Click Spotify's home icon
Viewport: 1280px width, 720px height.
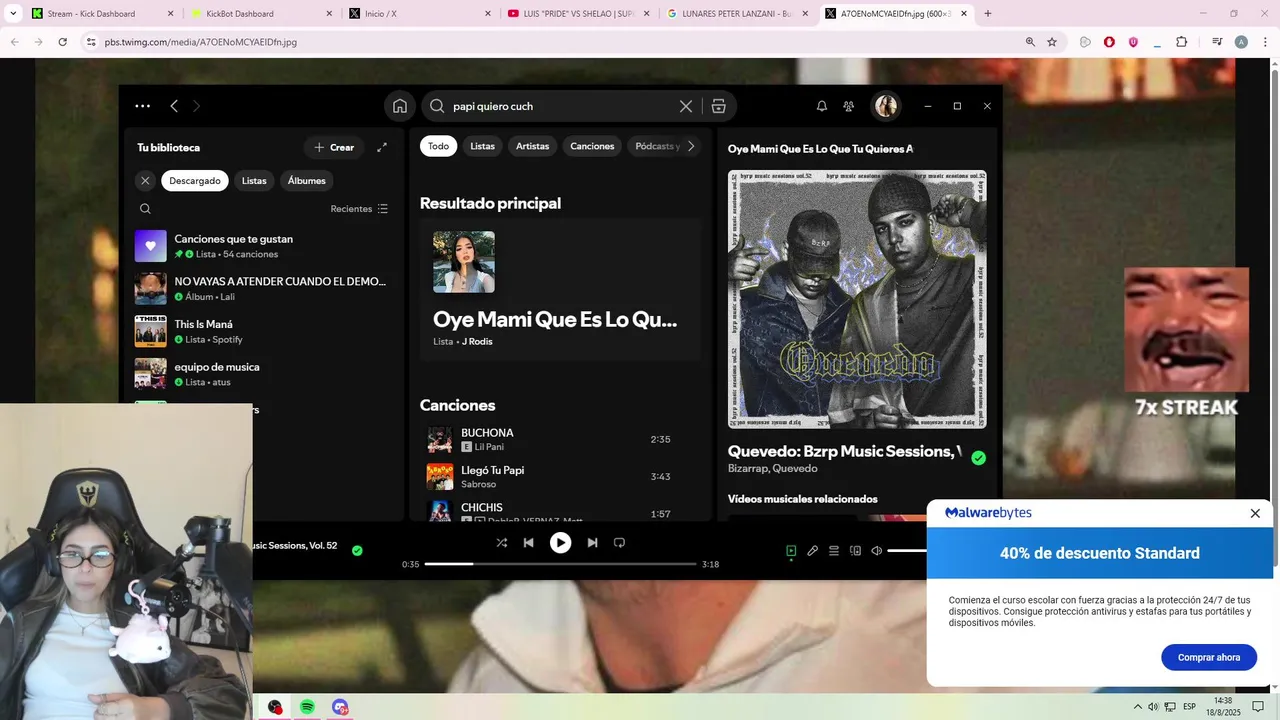click(400, 106)
